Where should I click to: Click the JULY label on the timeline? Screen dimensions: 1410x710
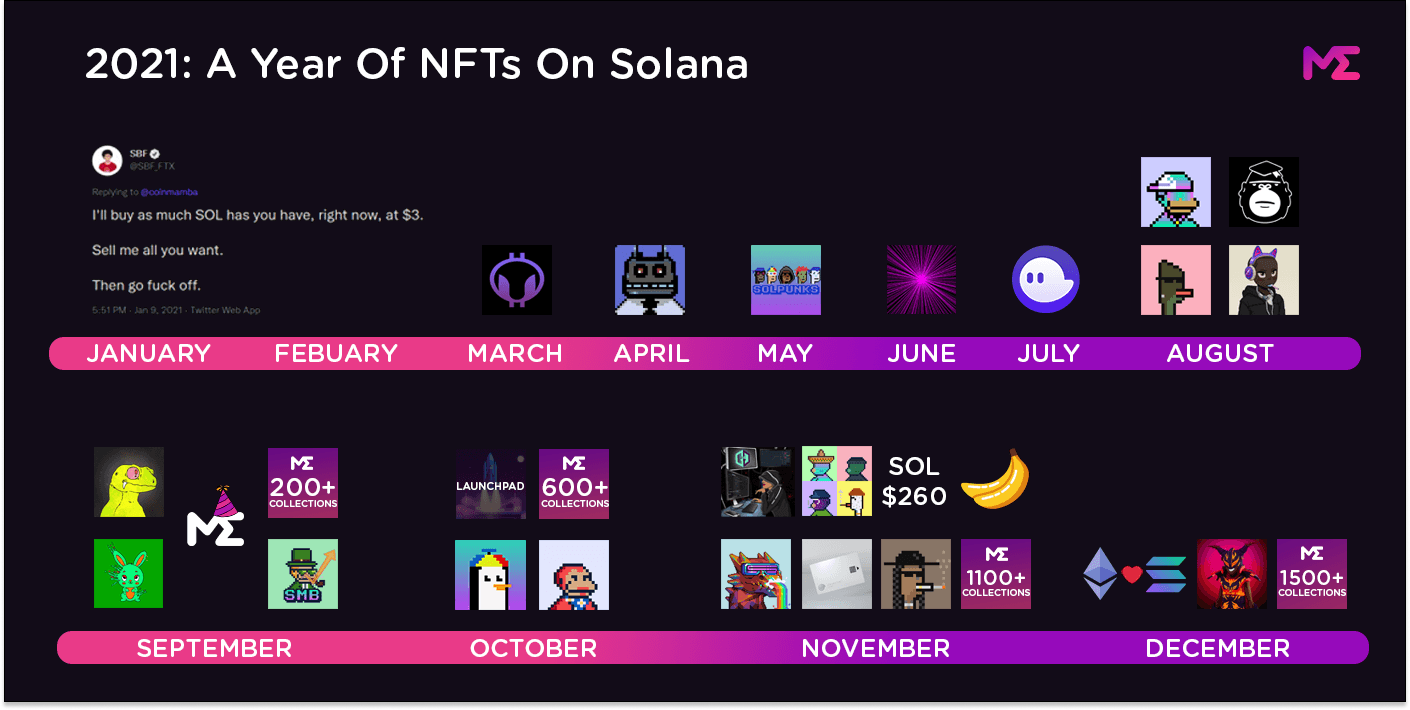1048,353
